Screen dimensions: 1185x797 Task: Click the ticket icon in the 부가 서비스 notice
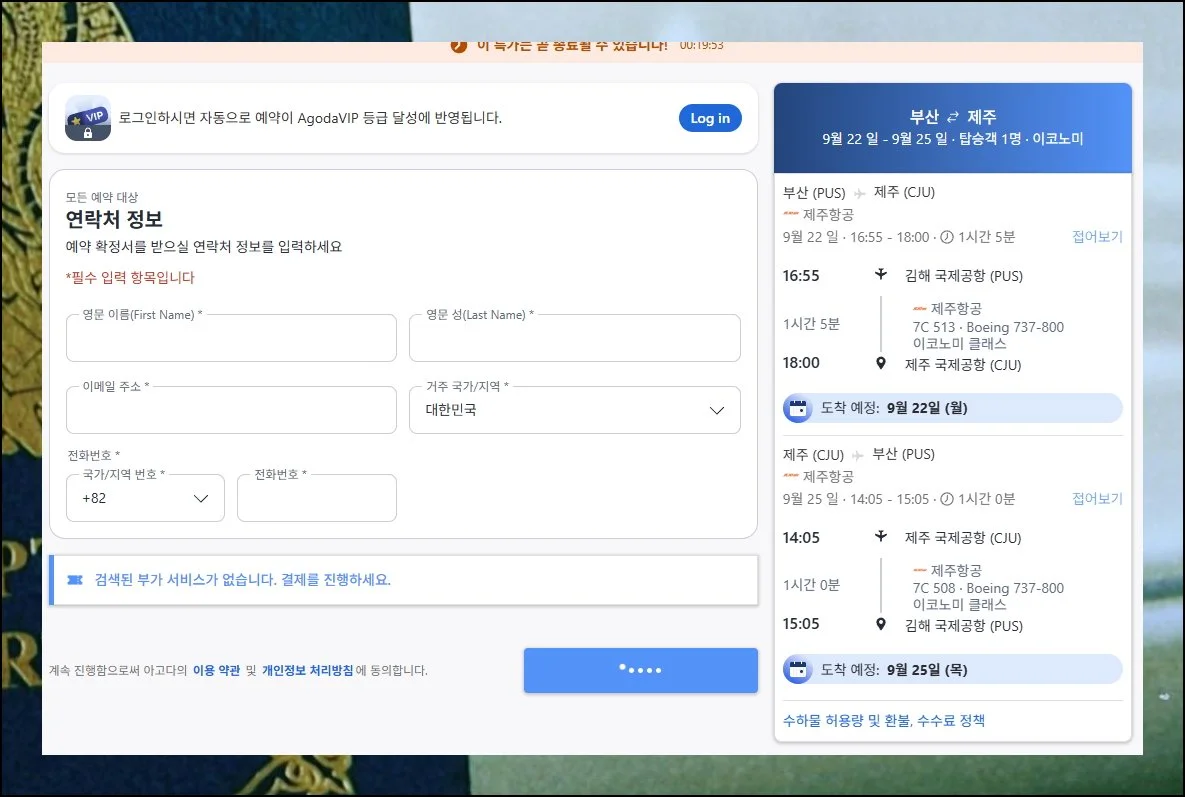(74, 580)
